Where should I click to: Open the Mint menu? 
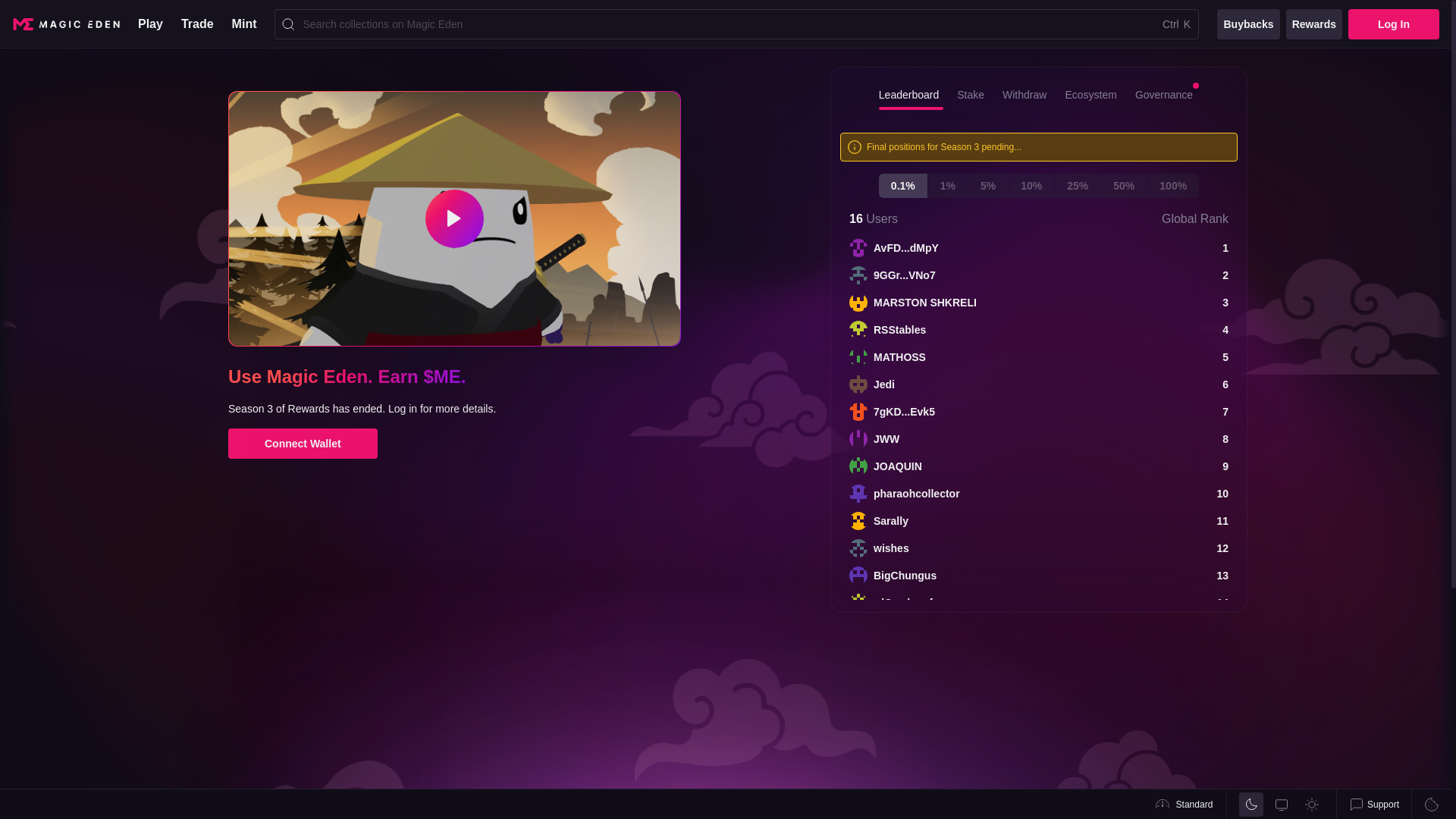tap(244, 24)
